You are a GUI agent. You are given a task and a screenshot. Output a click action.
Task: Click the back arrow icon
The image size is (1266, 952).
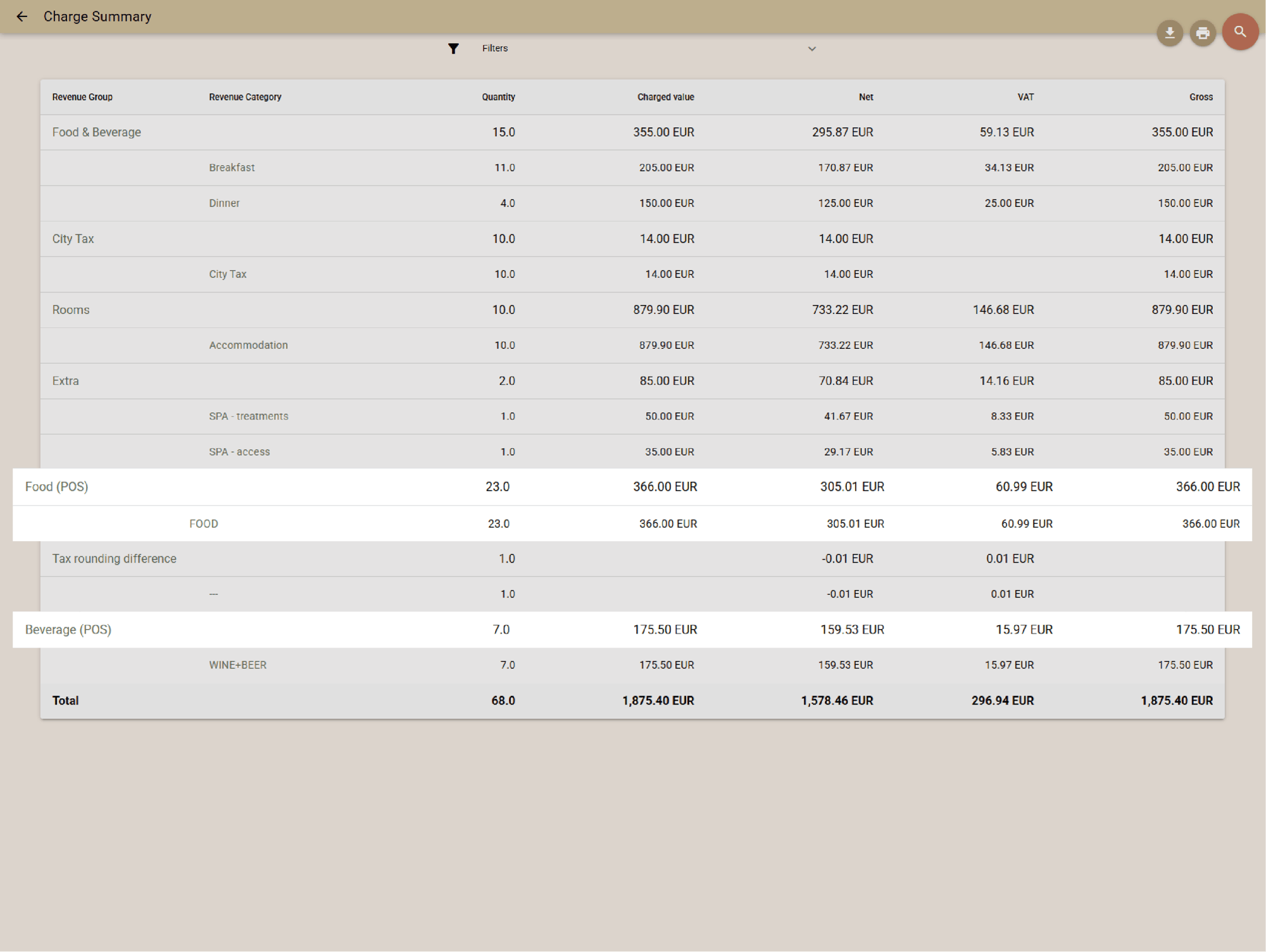tap(22, 16)
